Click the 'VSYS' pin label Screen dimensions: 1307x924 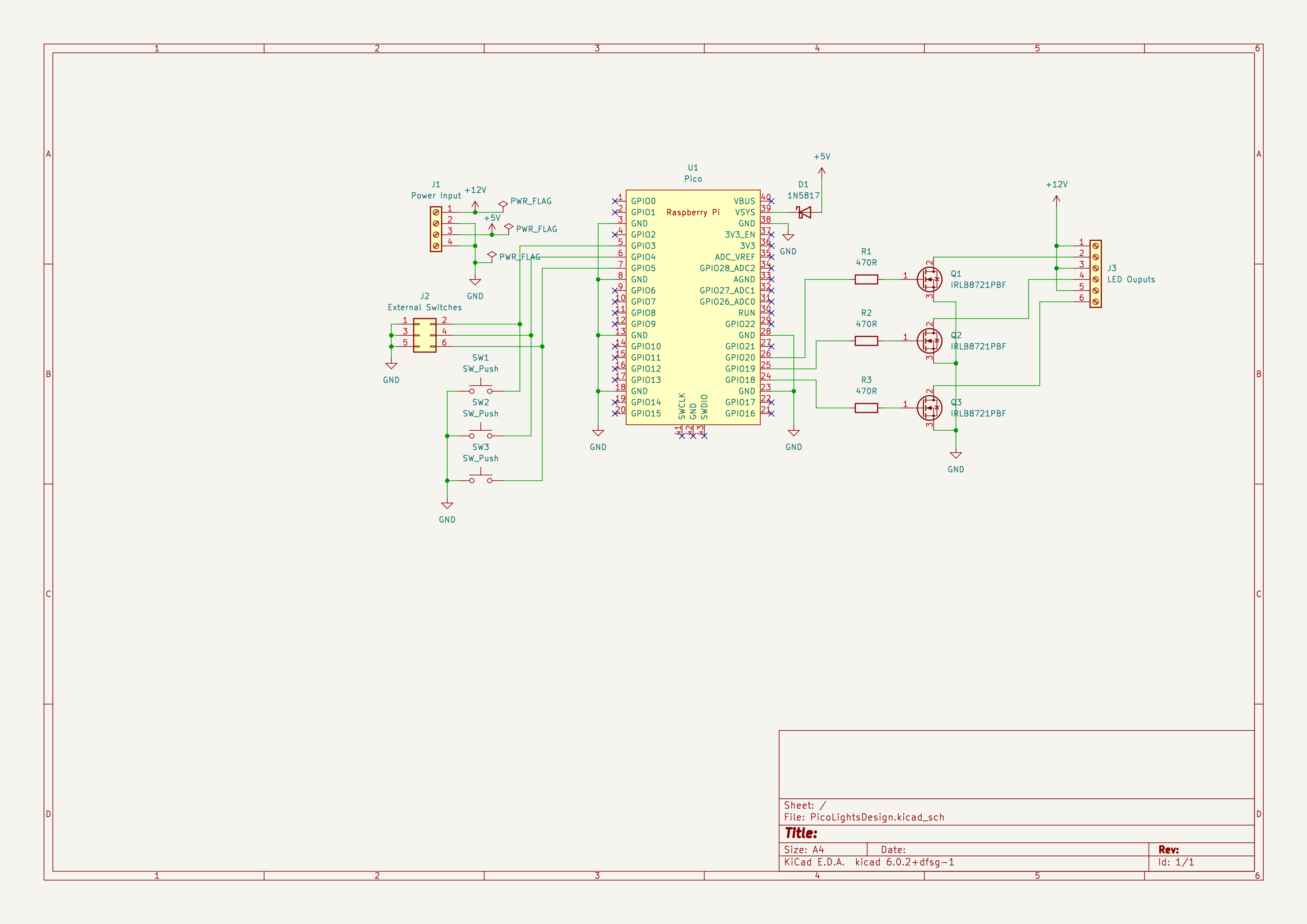point(745,212)
